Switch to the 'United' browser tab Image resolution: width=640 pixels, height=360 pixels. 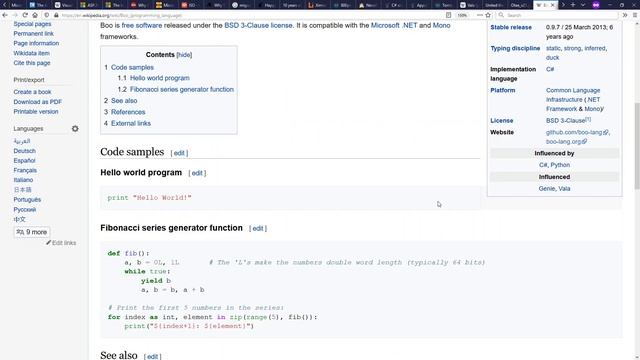[494, 5]
